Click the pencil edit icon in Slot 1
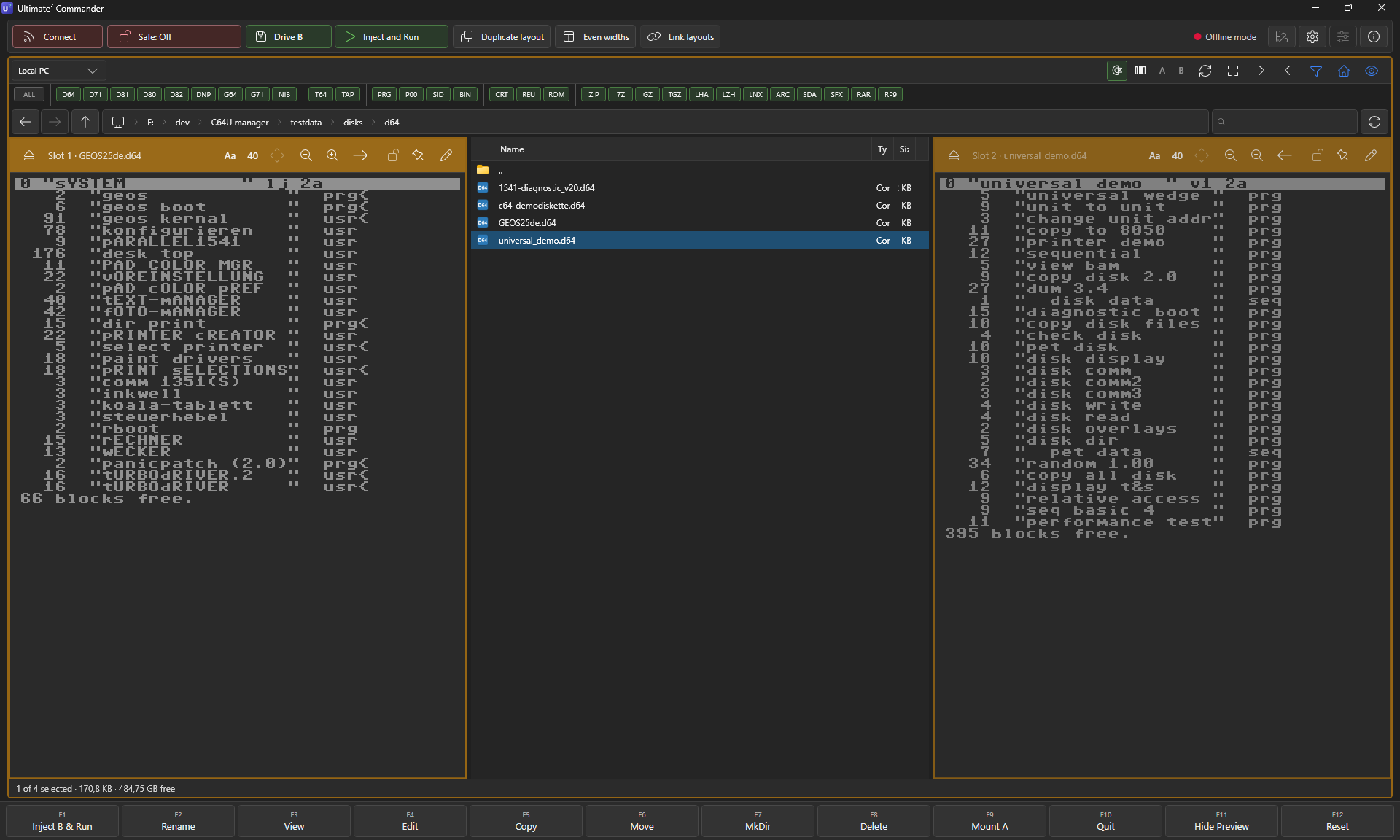Viewport: 1400px width, 840px height. (446, 155)
